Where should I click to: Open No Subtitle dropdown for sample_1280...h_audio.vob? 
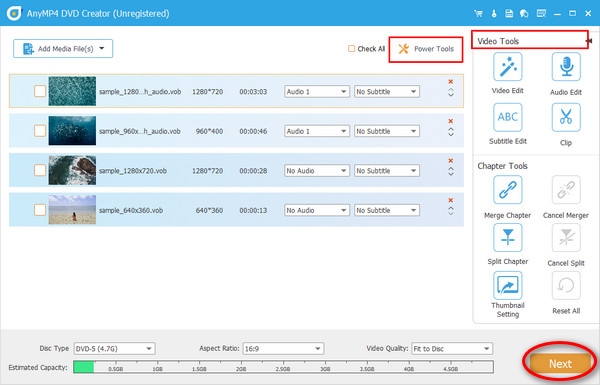(x=386, y=92)
